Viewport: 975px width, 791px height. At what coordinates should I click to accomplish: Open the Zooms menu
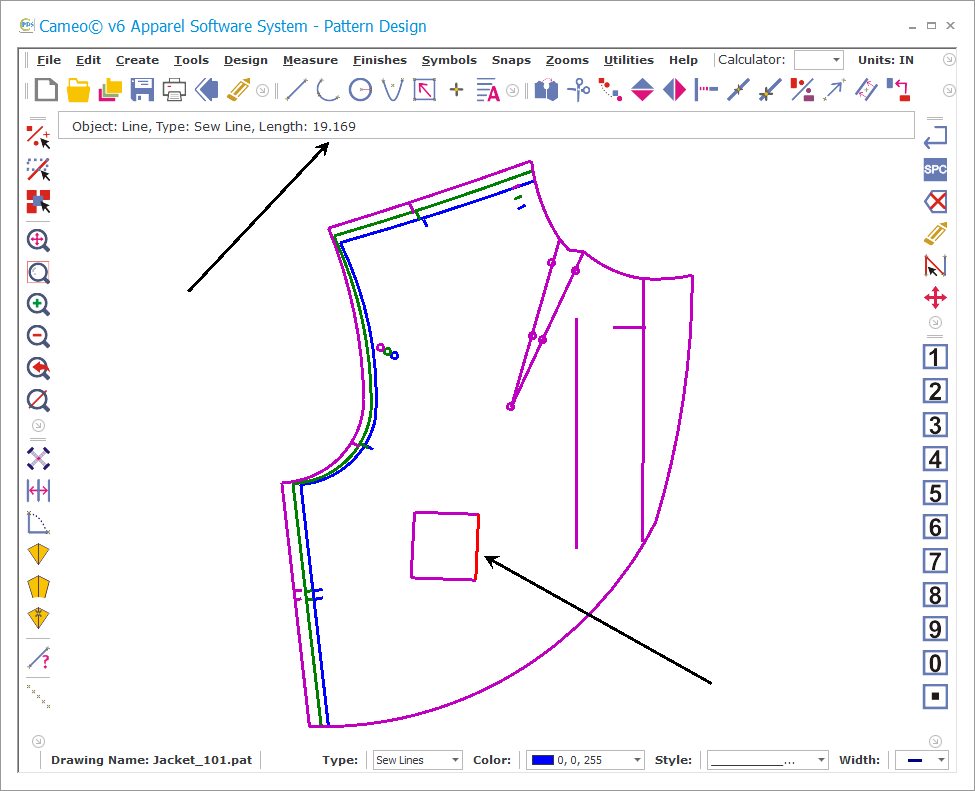pyautogui.click(x=567, y=60)
